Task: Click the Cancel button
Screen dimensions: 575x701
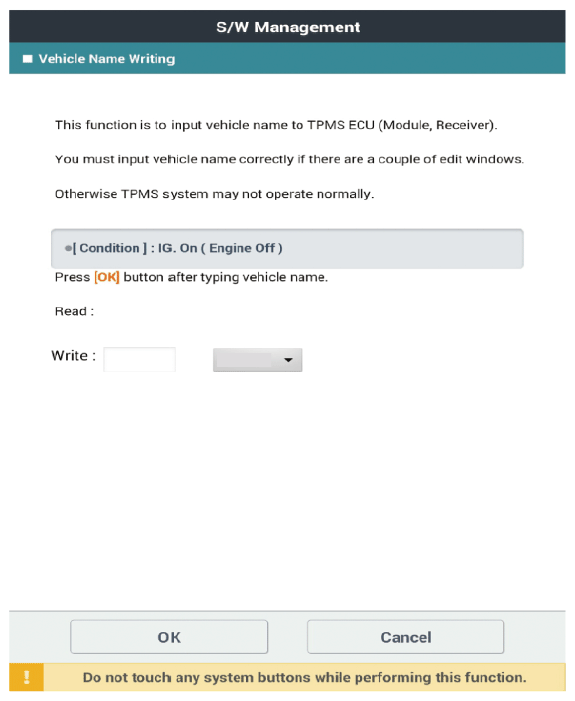Action: (406, 637)
